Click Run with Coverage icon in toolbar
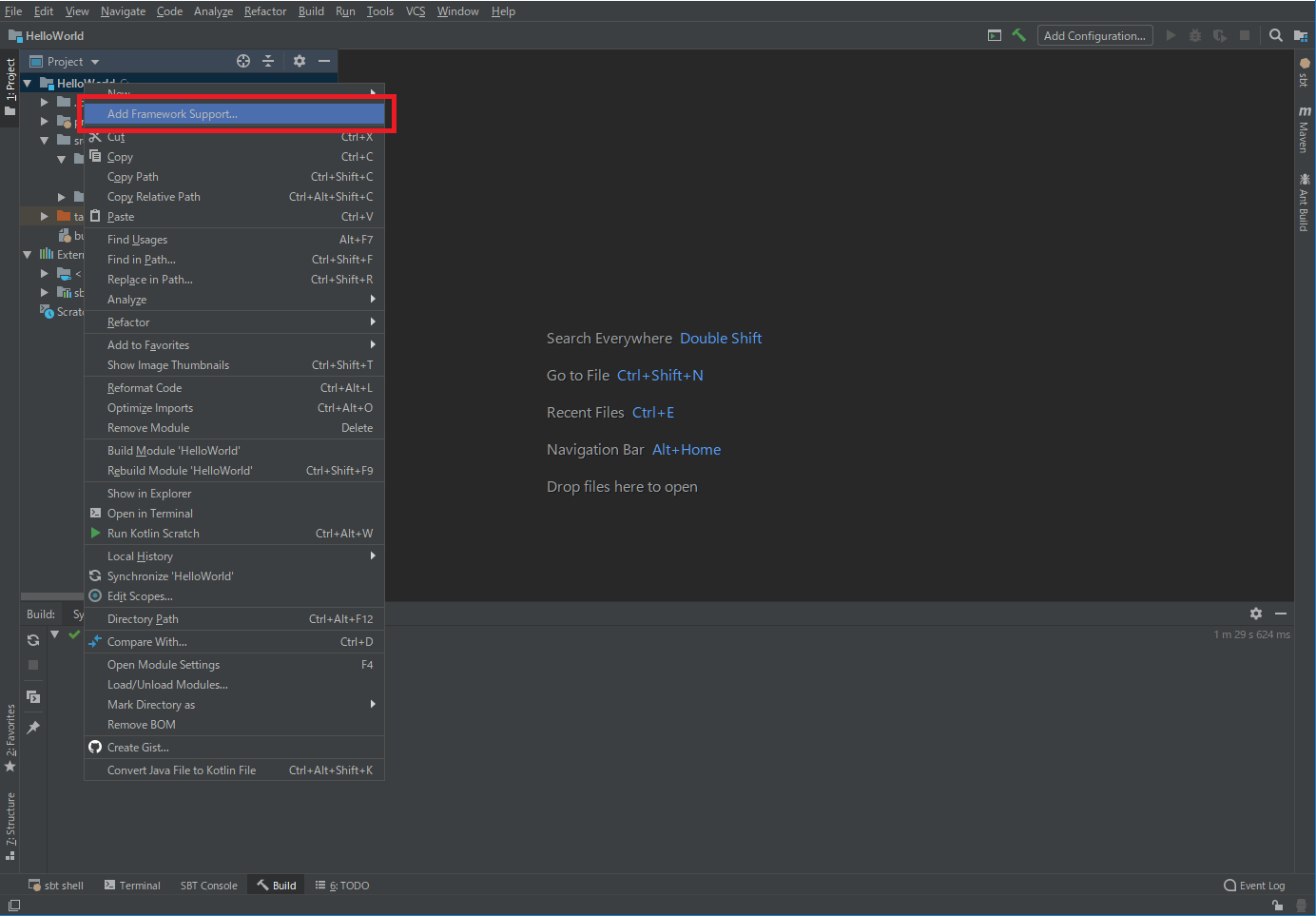1316x916 pixels. [x=1220, y=35]
